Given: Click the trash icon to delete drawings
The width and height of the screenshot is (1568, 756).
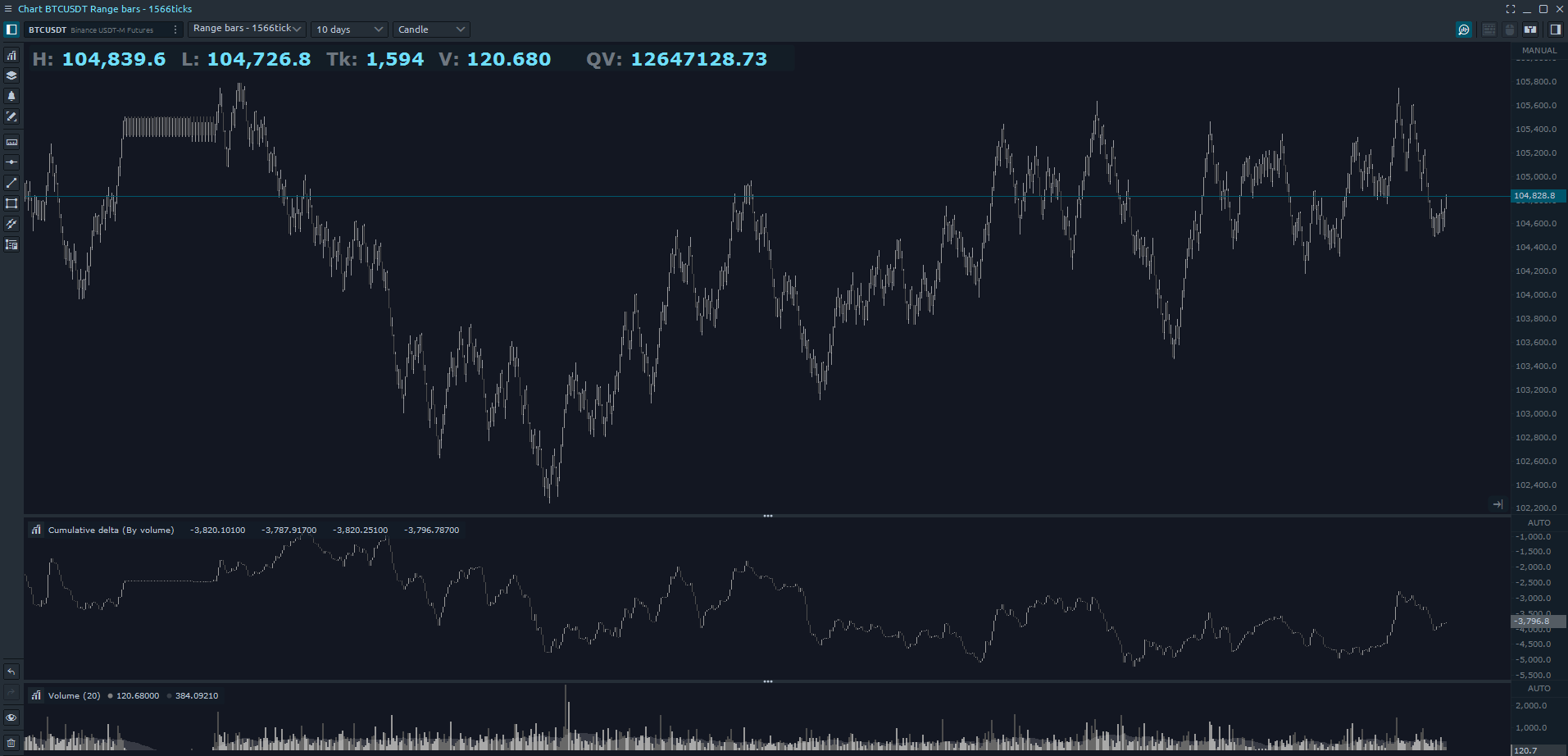Looking at the screenshot, I should click(11, 743).
